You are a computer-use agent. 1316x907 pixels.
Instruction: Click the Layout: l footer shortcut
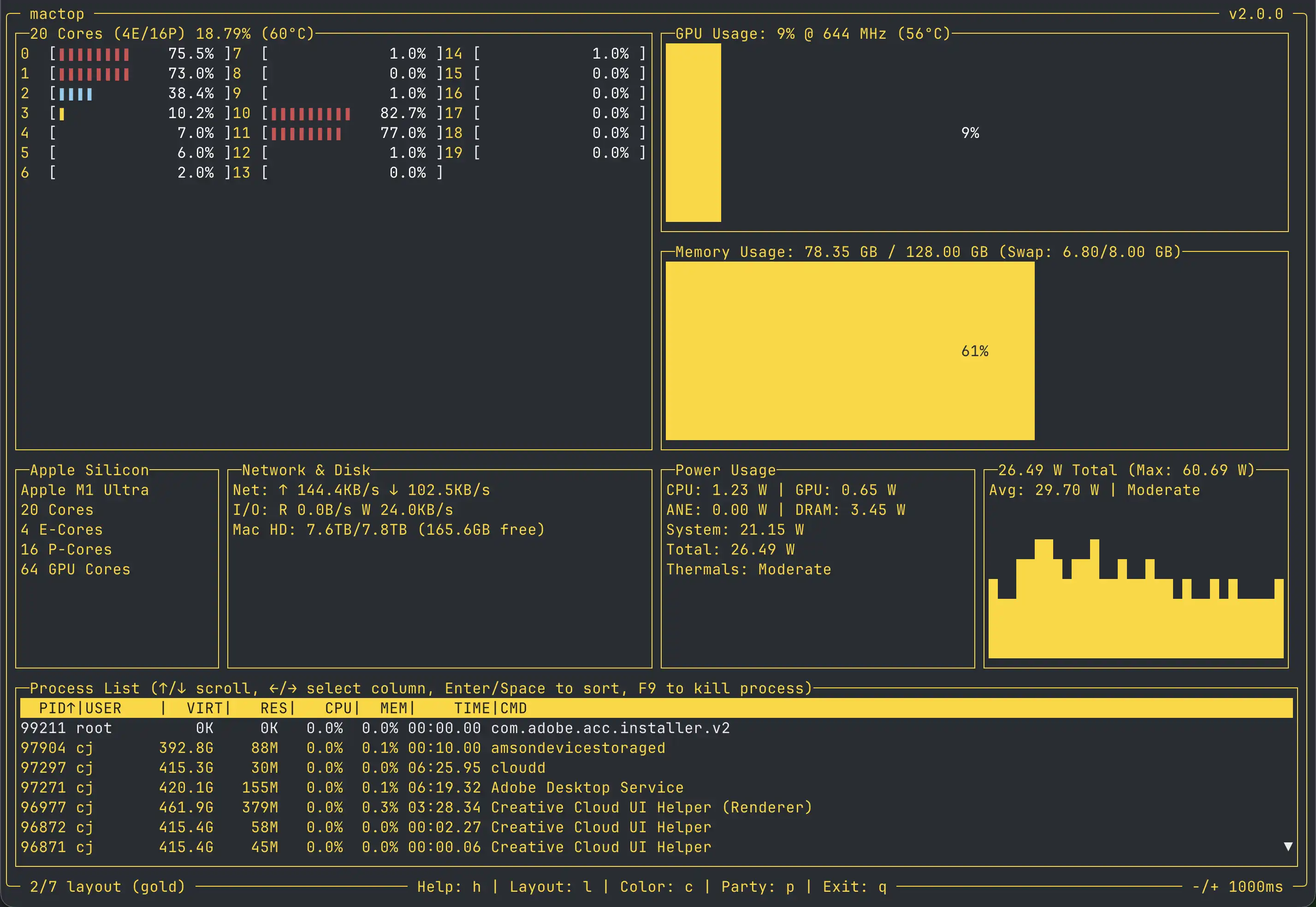pyautogui.click(x=550, y=887)
